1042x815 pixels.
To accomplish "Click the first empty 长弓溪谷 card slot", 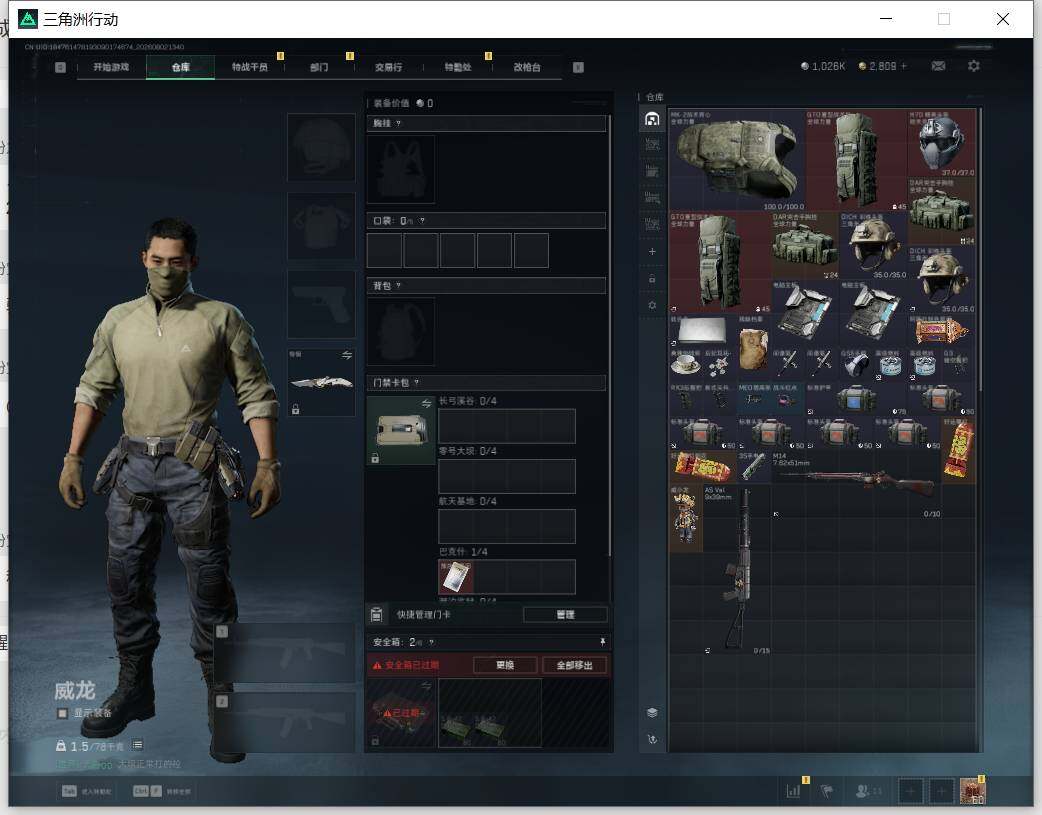I will pos(456,426).
